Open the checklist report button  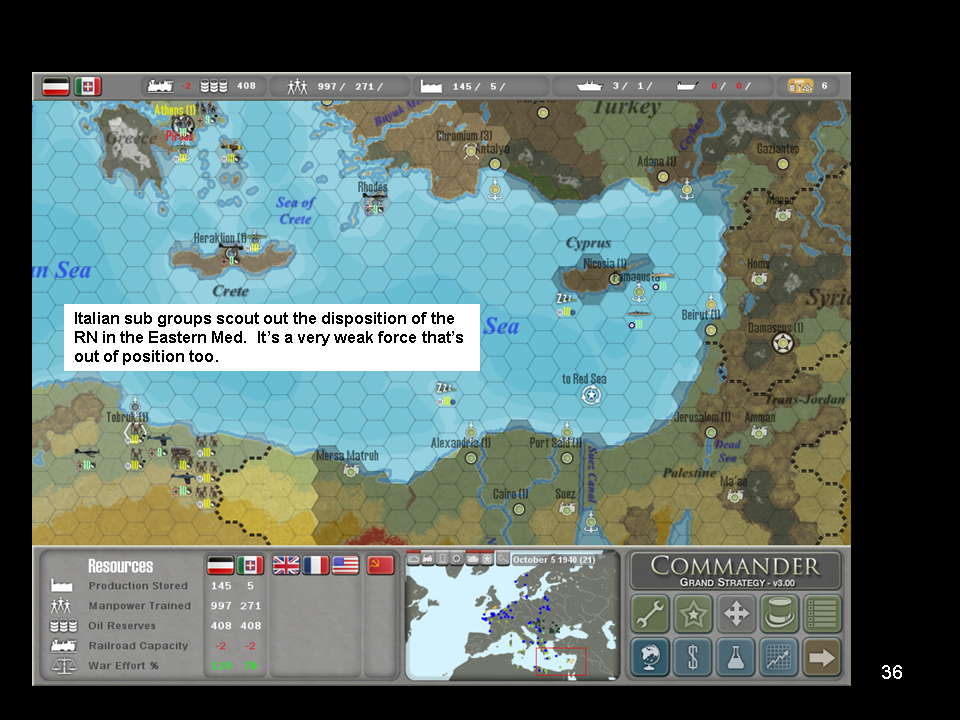point(822,614)
